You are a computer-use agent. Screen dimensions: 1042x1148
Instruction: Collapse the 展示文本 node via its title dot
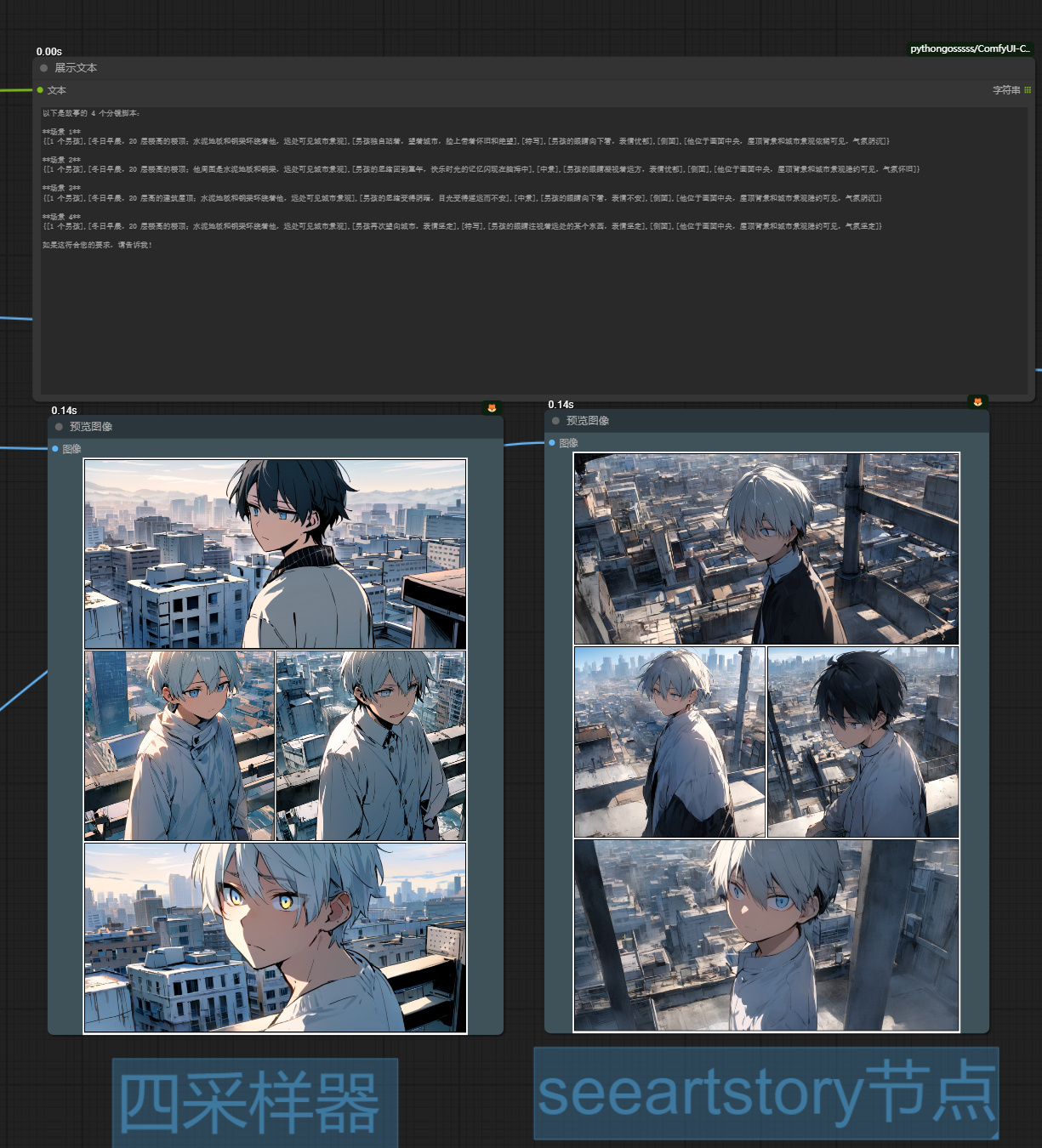tap(44, 68)
